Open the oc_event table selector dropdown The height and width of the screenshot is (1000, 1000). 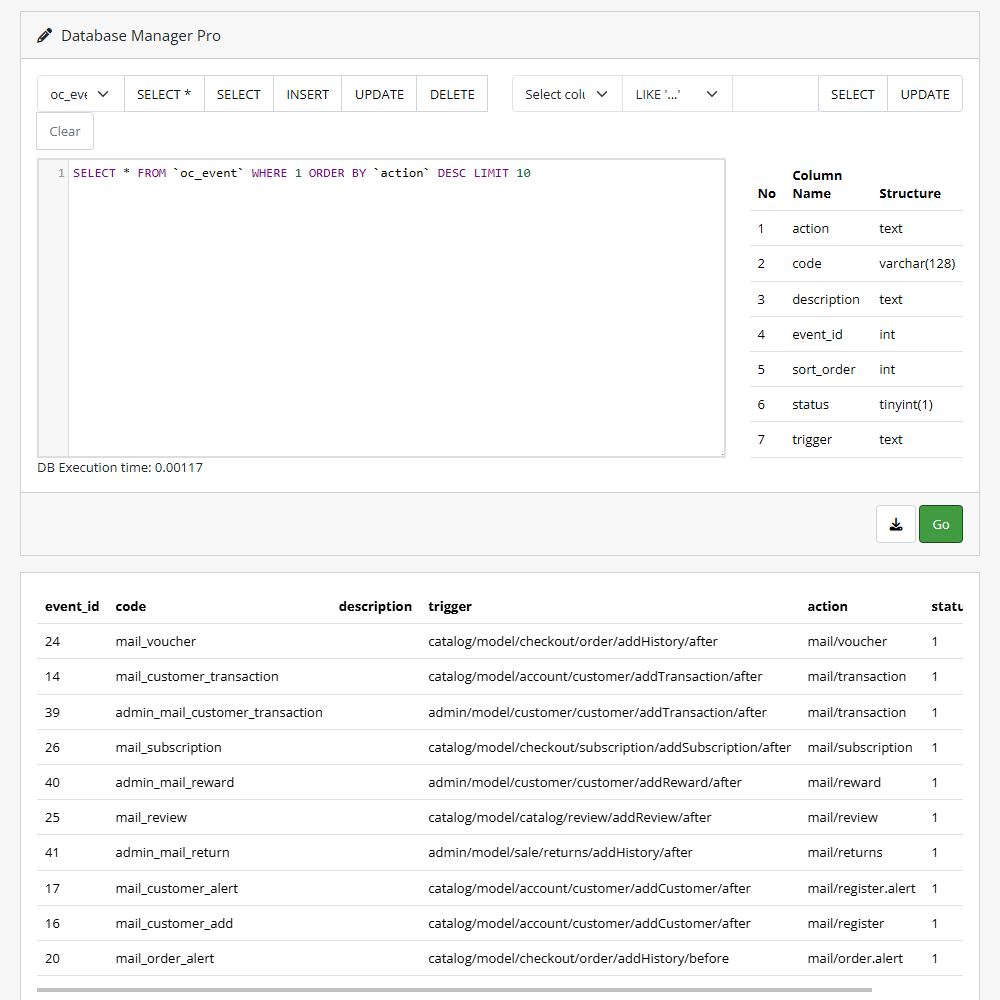click(80, 94)
